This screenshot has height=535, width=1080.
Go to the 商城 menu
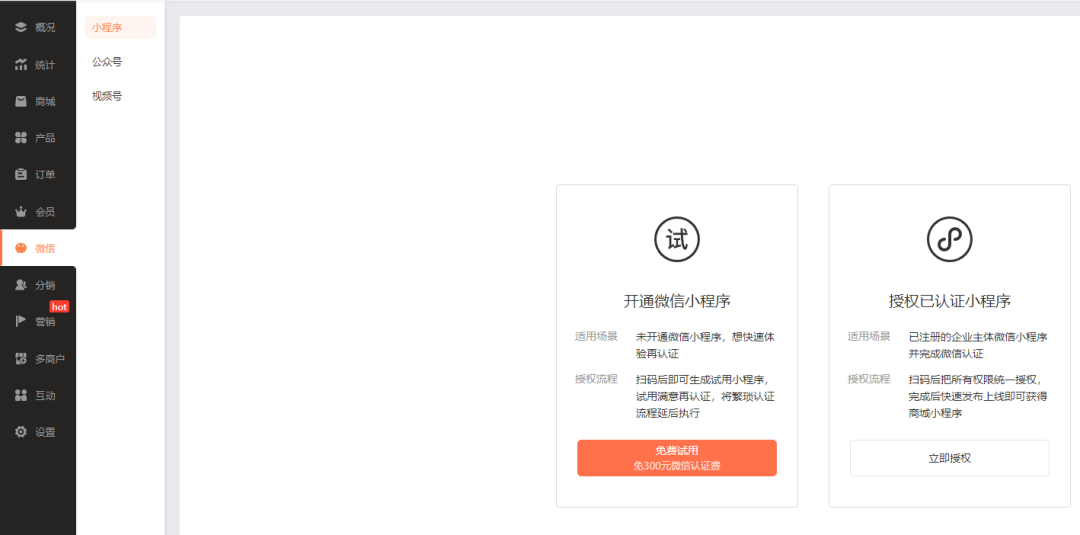click(x=38, y=101)
